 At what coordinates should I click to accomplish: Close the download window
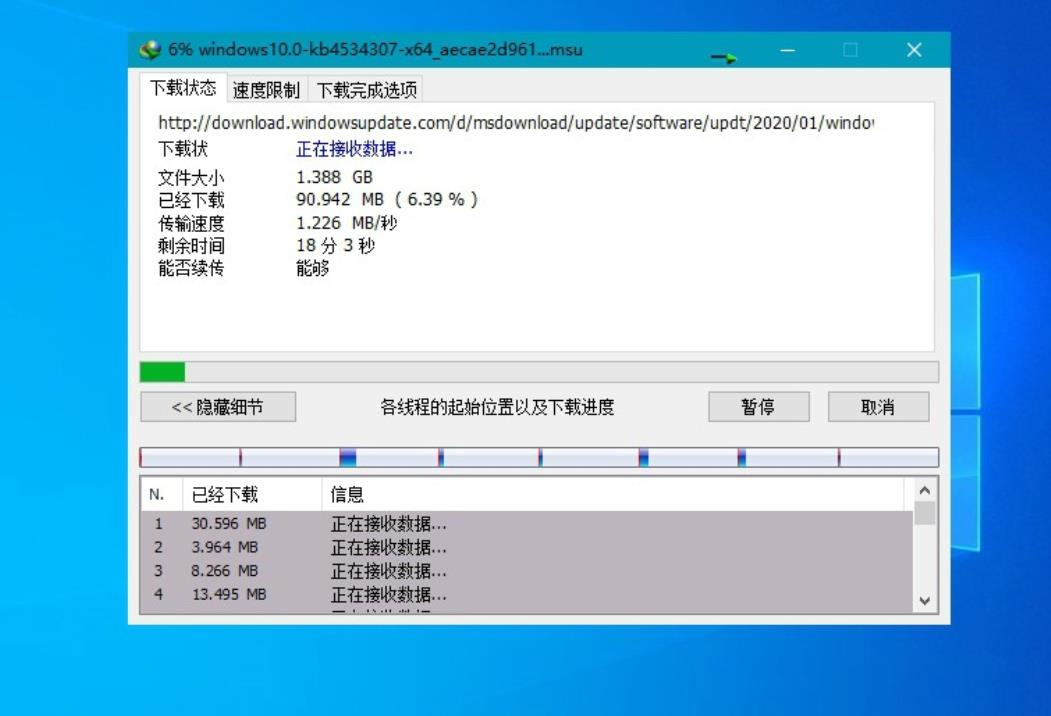pos(914,50)
